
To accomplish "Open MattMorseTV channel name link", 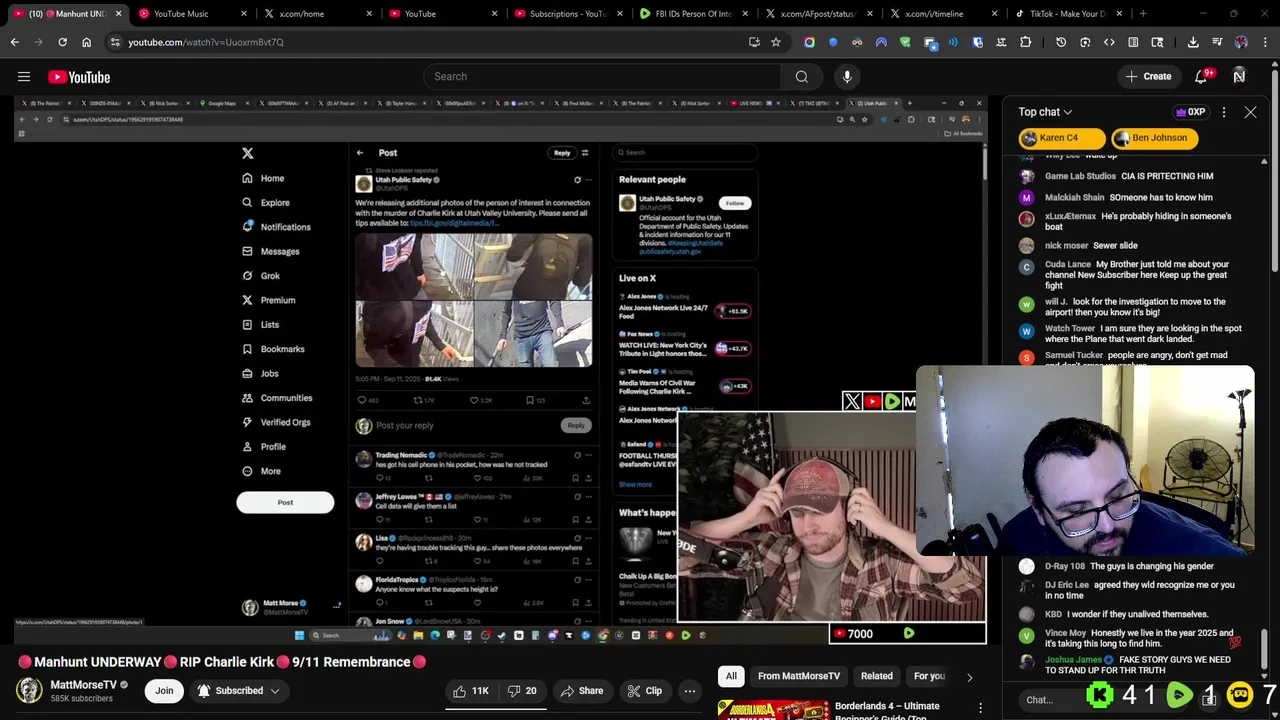I will 84,685.
